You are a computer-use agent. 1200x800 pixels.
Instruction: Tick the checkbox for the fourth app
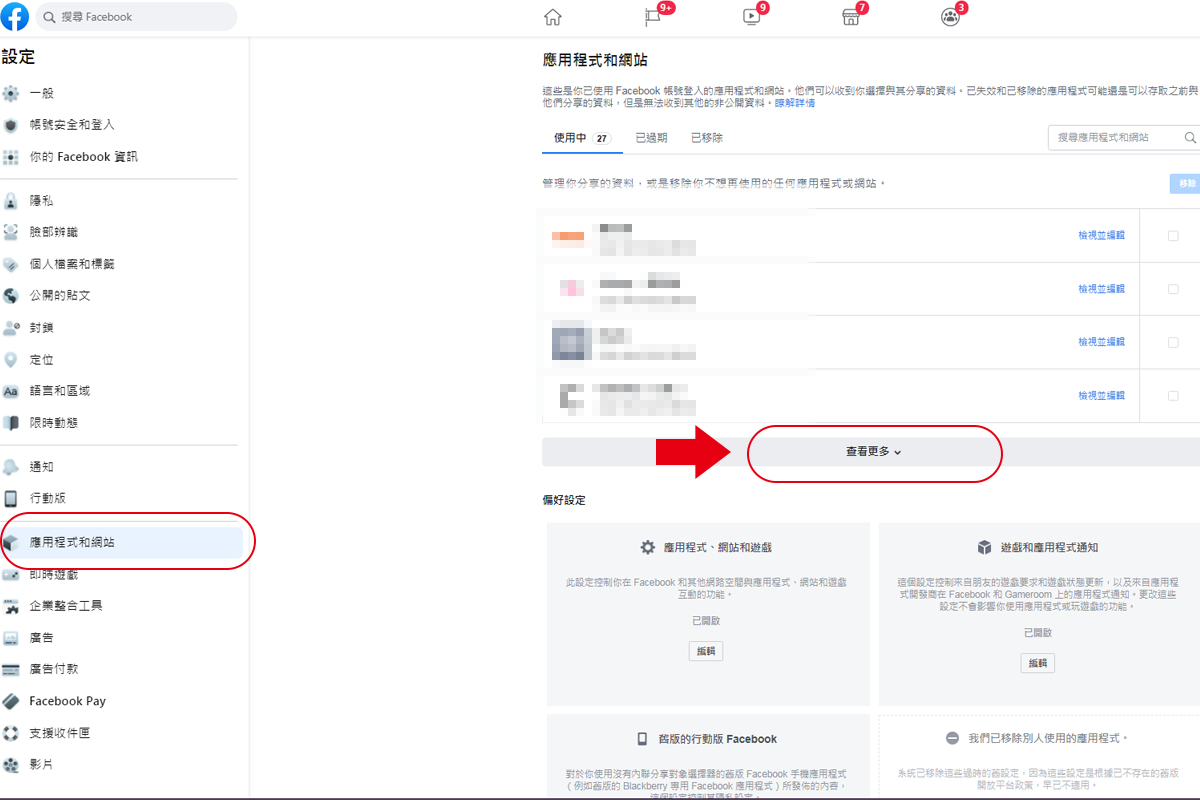(x=1173, y=396)
